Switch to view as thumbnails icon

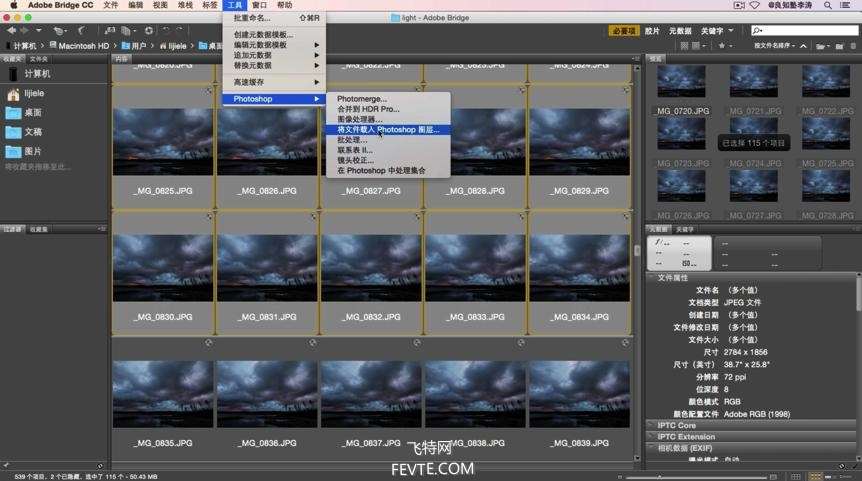click(816, 477)
